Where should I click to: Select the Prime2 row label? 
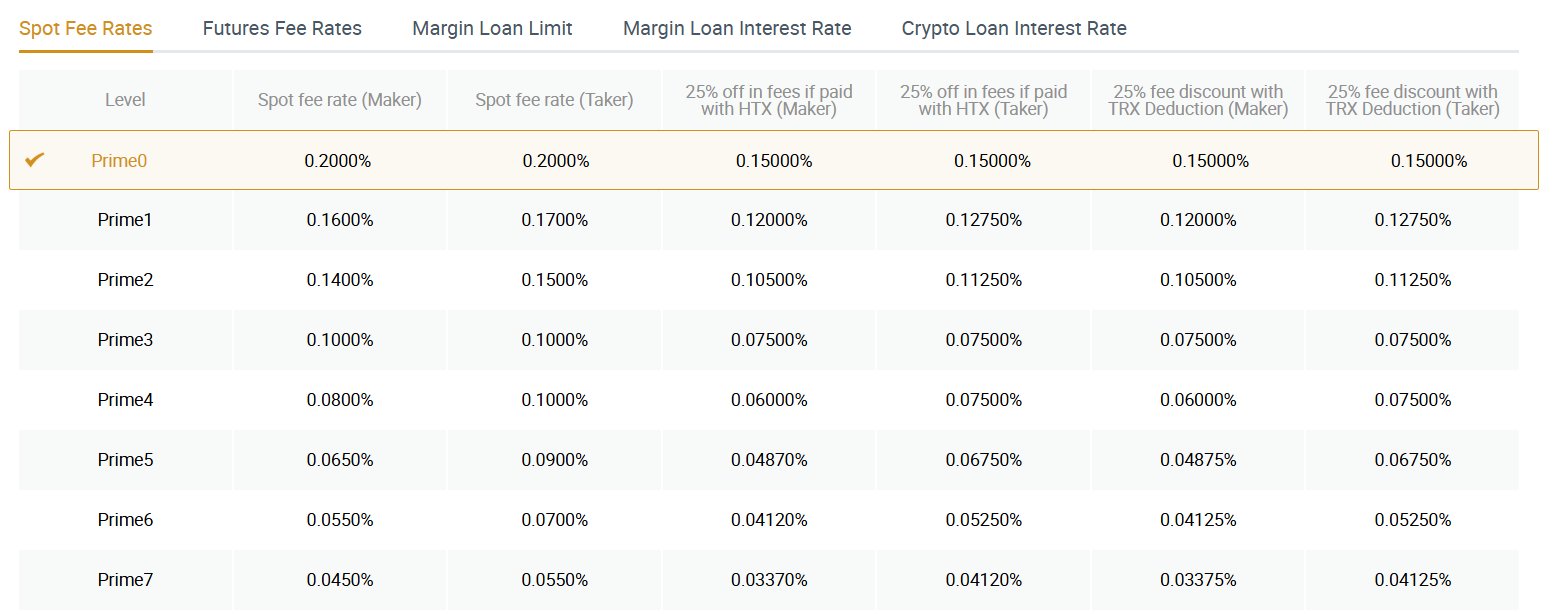pyautogui.click(x=125, y=280)
